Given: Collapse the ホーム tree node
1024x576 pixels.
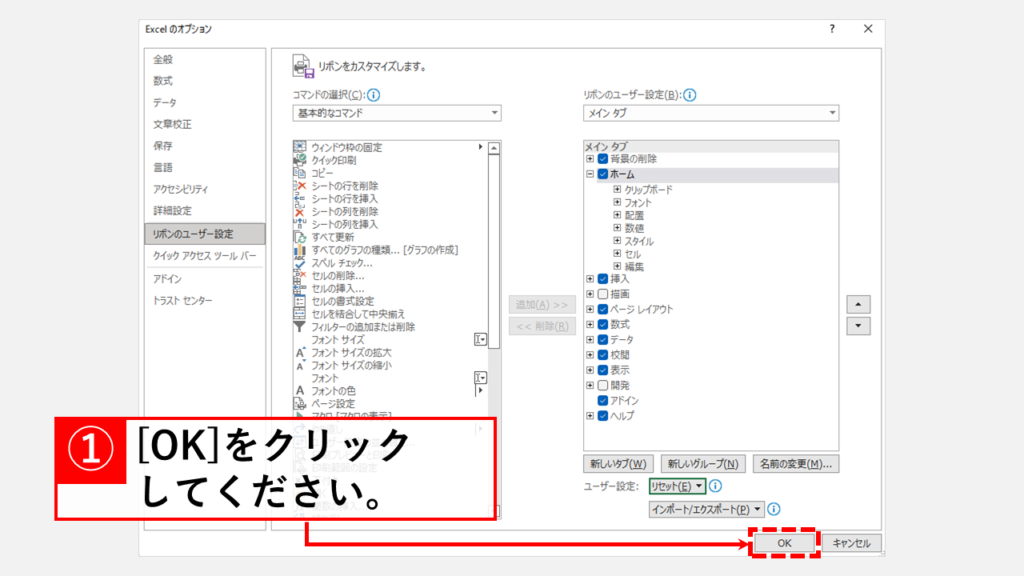Looking at the screenshot, I should tap(590, 174).
